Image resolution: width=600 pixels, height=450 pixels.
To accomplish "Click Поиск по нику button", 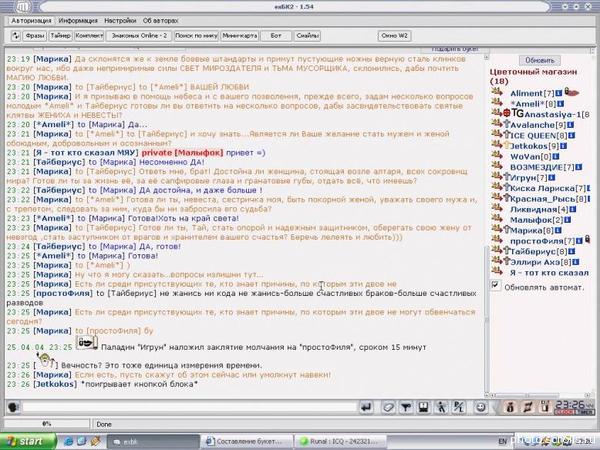I will coord(196,36).
